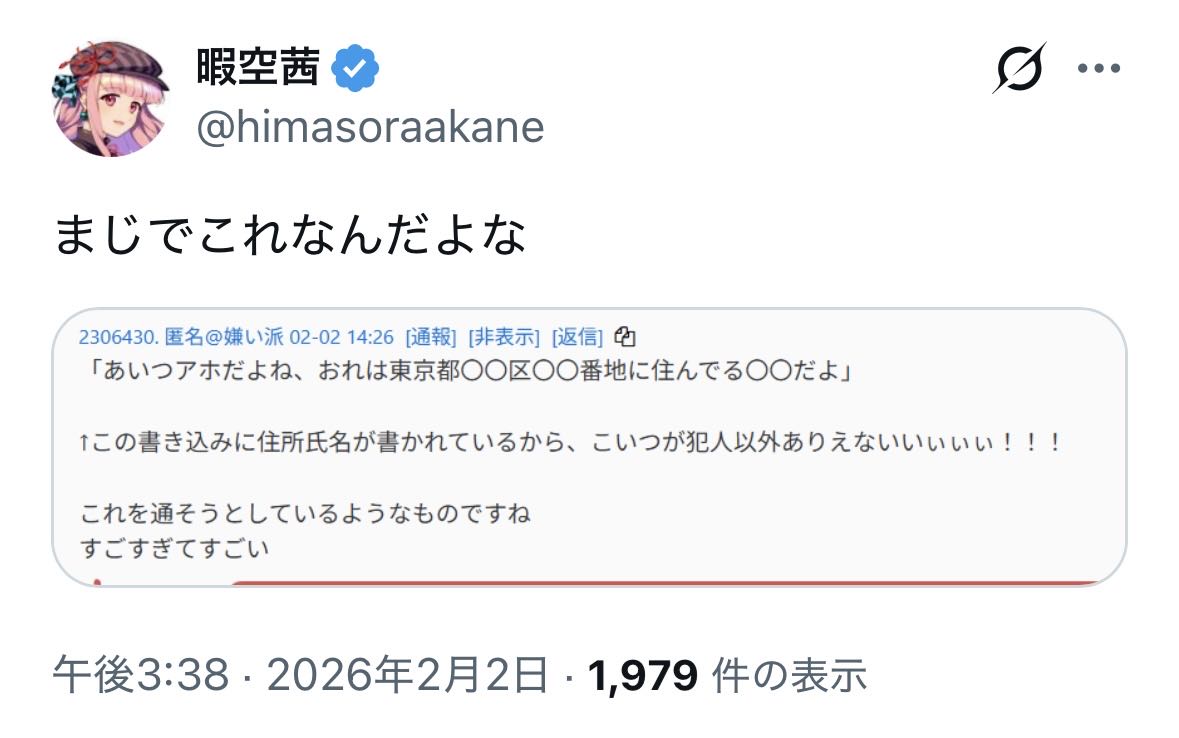Open the 暇空茜 profile avatar
The height and width of the screenshot is (738, 1179).
coord(108,99)
